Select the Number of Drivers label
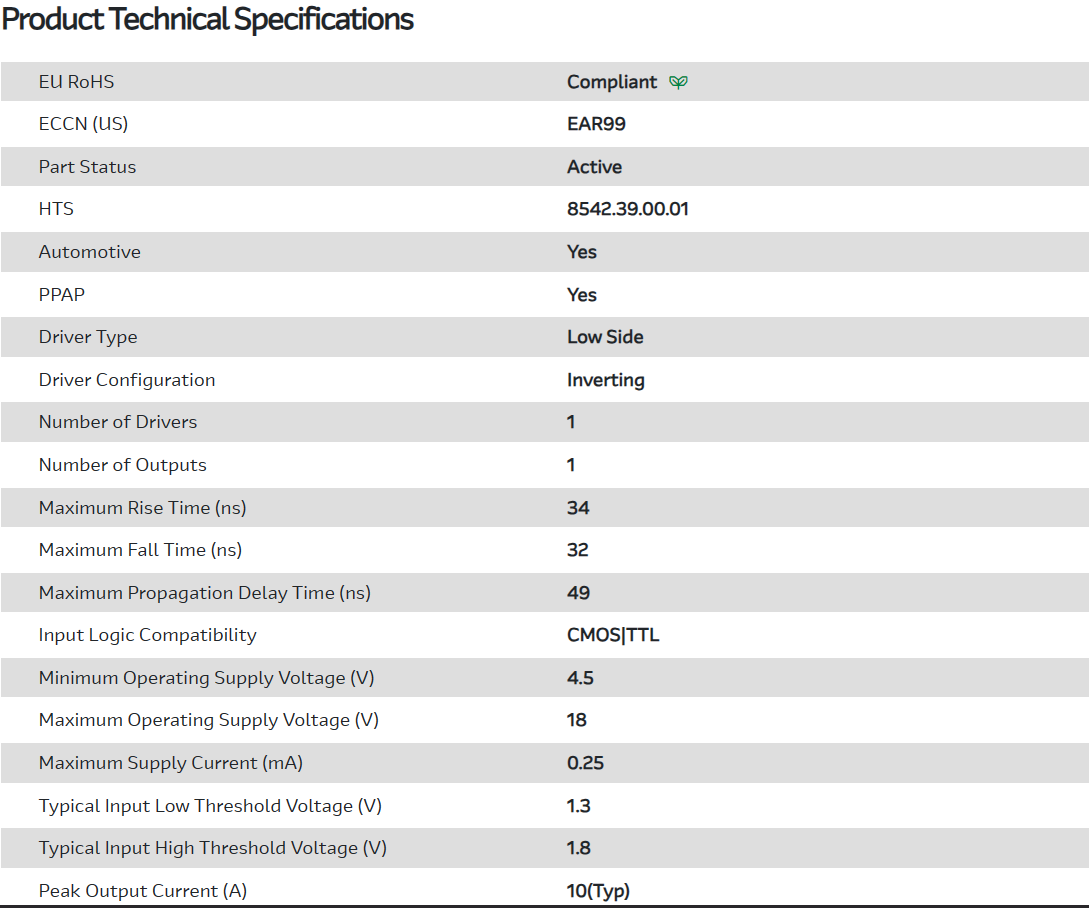This screenshot has height=908, width=1089. (118, 422)
